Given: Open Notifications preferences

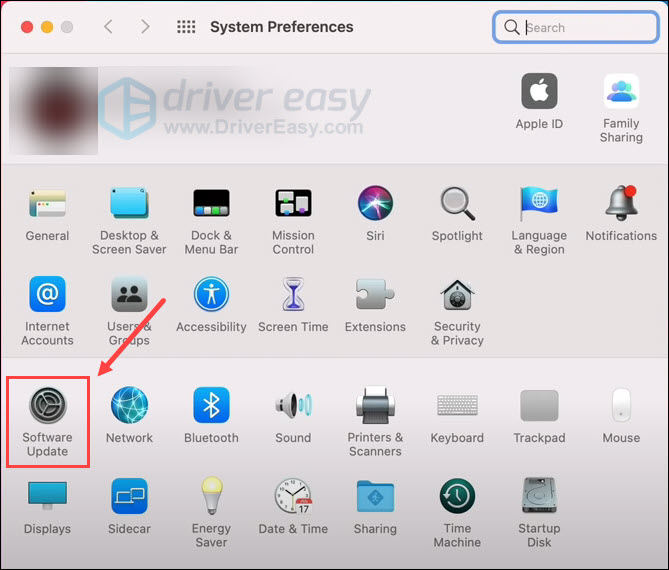Looking at the screenshot, I should (x=621, y=204).
